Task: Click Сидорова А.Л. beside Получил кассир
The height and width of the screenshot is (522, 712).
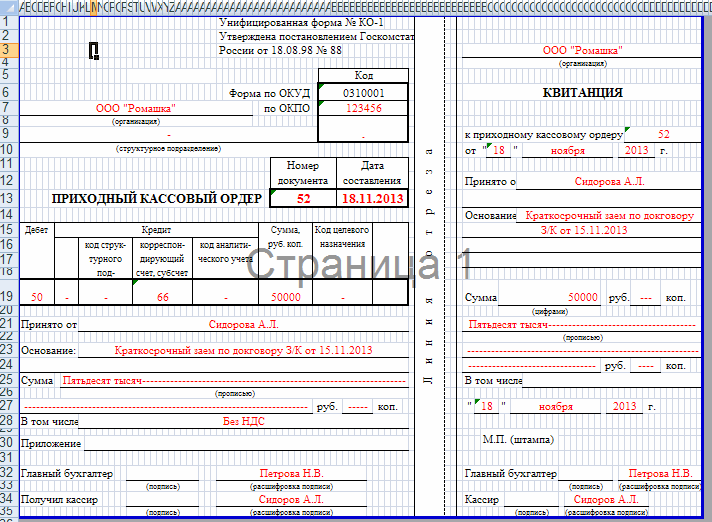Action: pyautogui.click(x=291, y=499)
